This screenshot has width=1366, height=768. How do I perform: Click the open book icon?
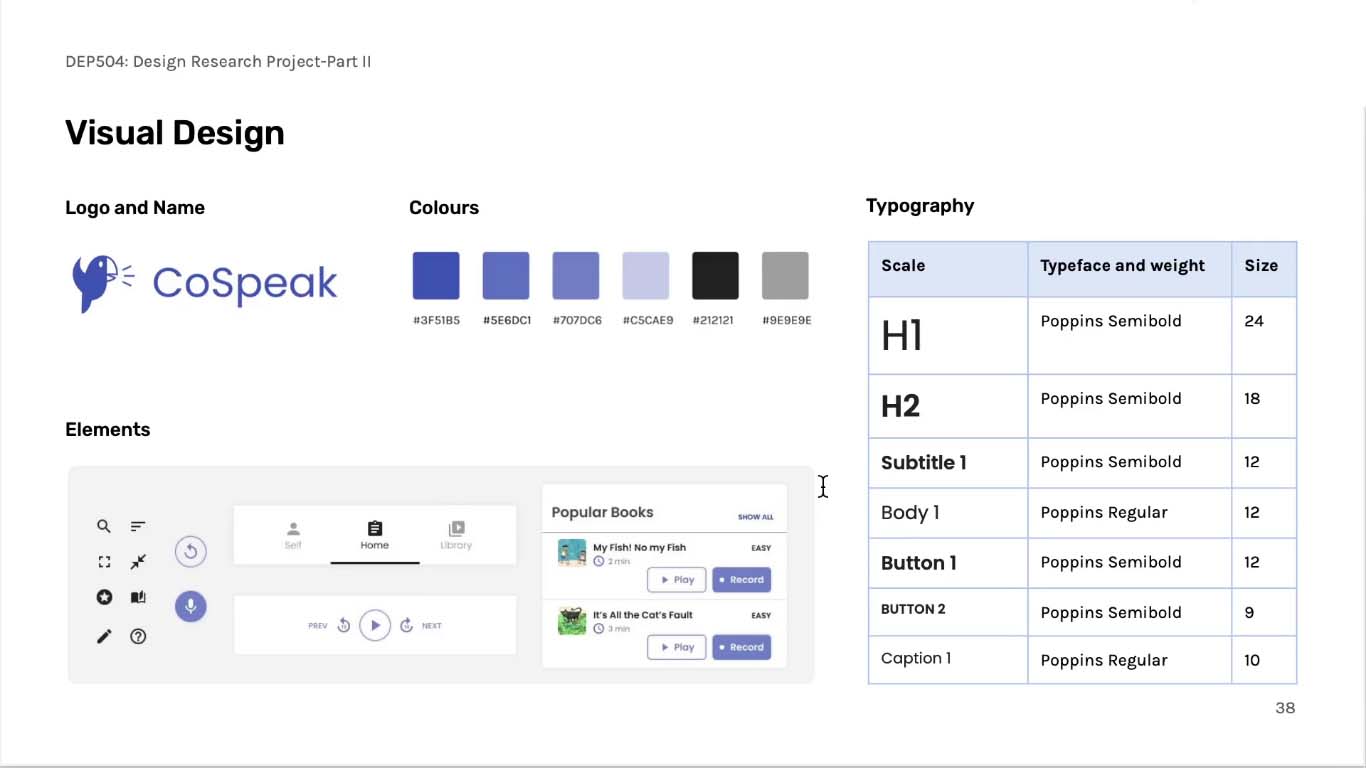(x=138, y=597)
